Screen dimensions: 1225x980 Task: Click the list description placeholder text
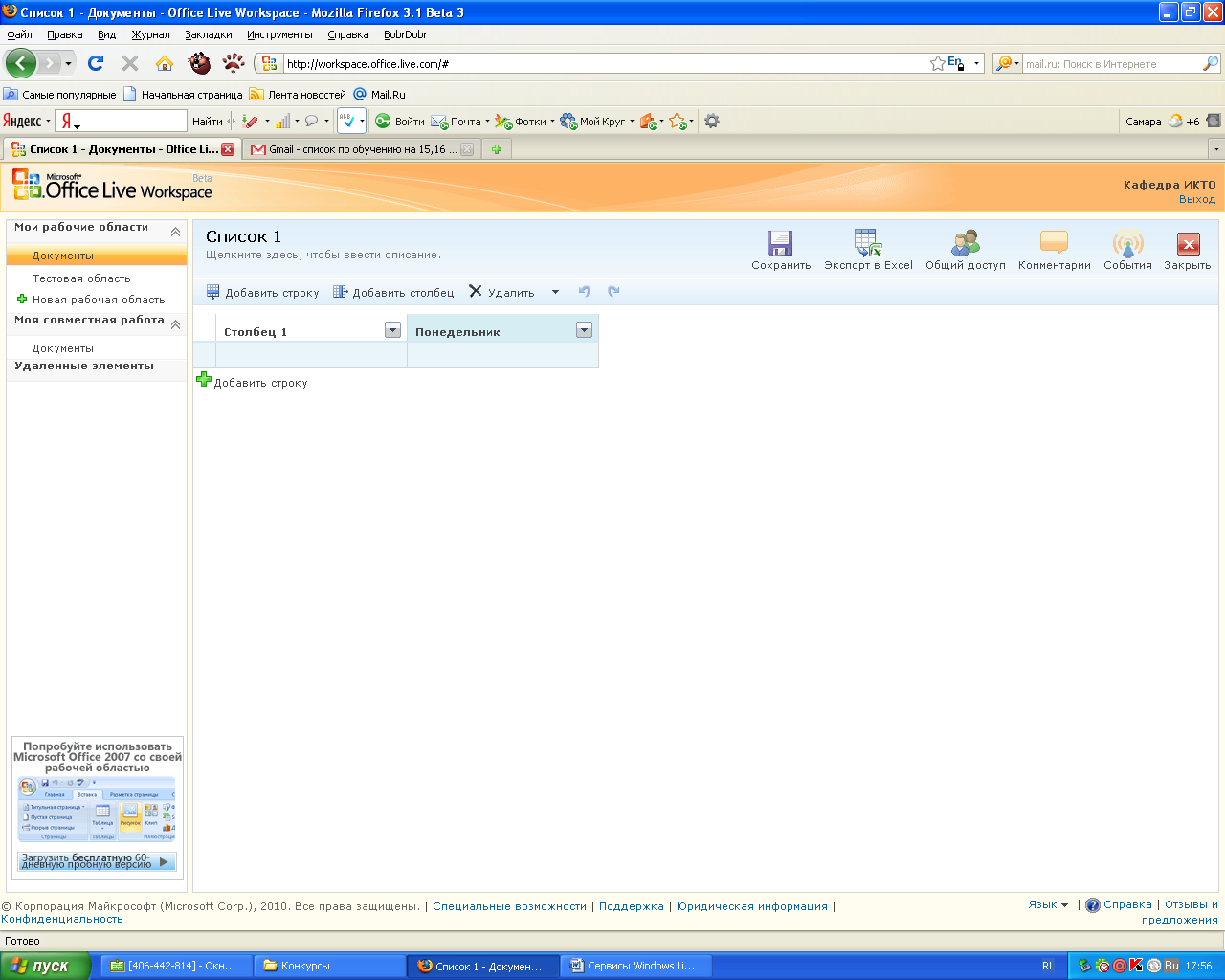pyautogui.click(x=323, y=256)
